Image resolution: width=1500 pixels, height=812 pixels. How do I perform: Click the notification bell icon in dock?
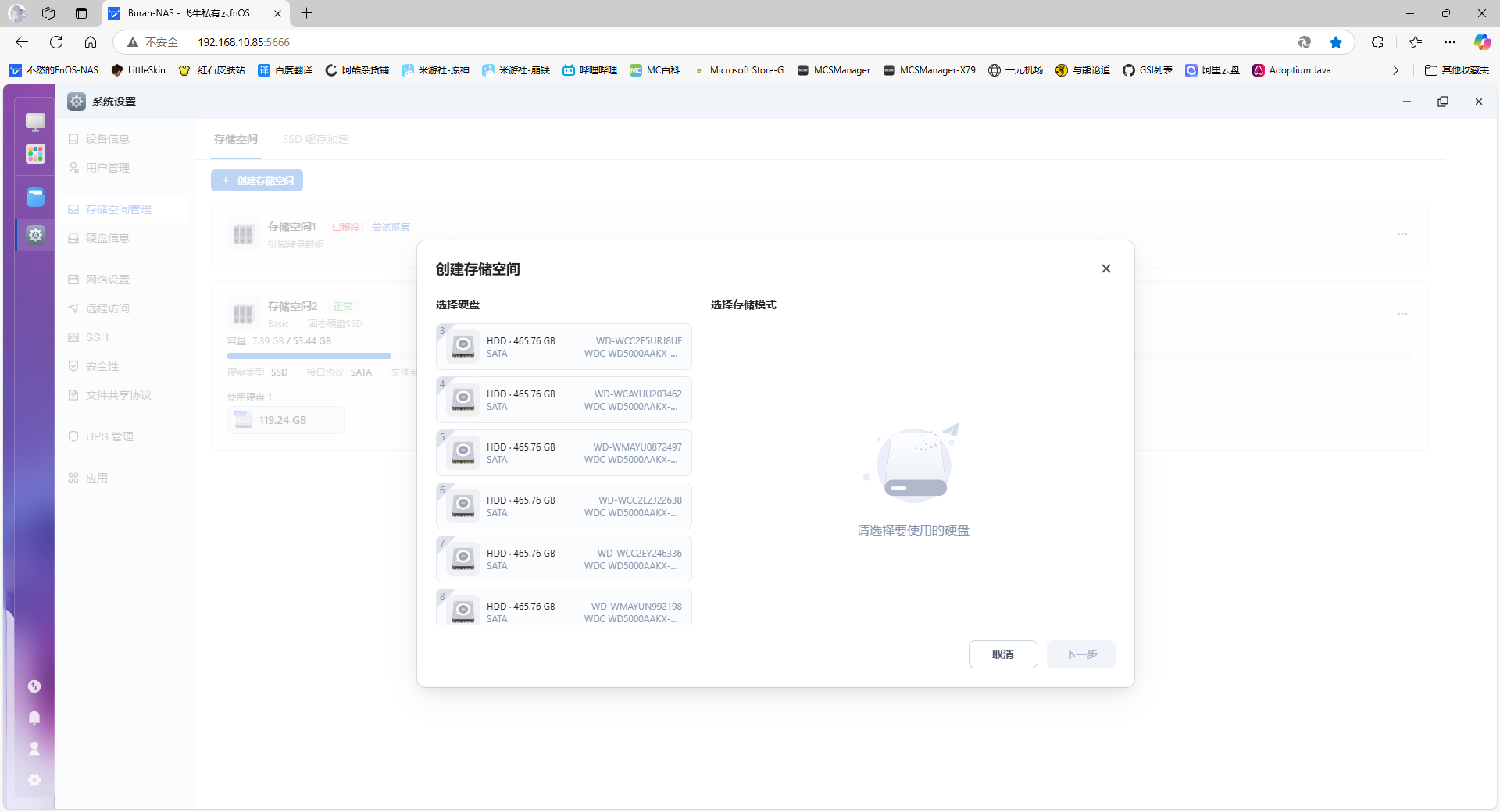(34, 718)
